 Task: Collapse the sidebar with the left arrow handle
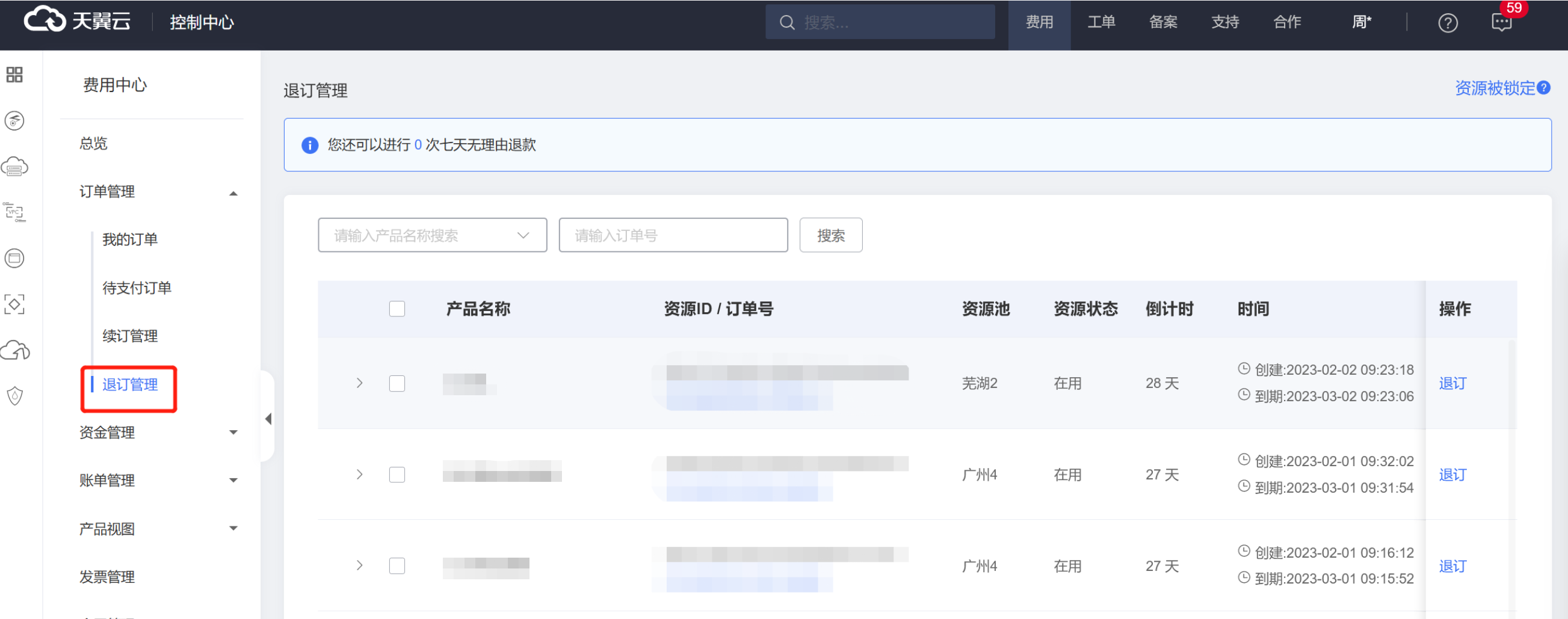pos(268,419)
